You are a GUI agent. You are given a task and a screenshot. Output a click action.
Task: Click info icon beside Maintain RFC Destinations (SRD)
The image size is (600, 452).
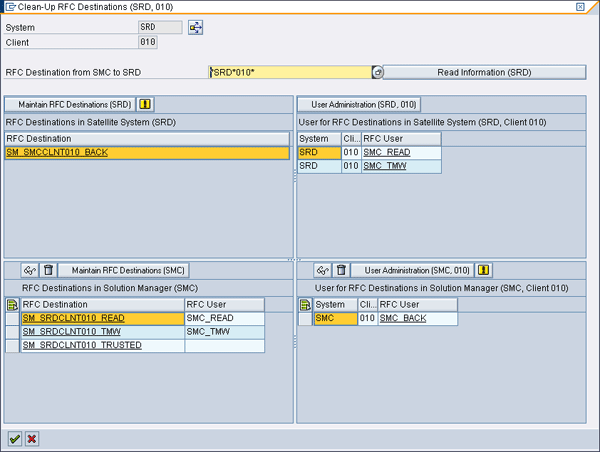[x=145, y=104]
